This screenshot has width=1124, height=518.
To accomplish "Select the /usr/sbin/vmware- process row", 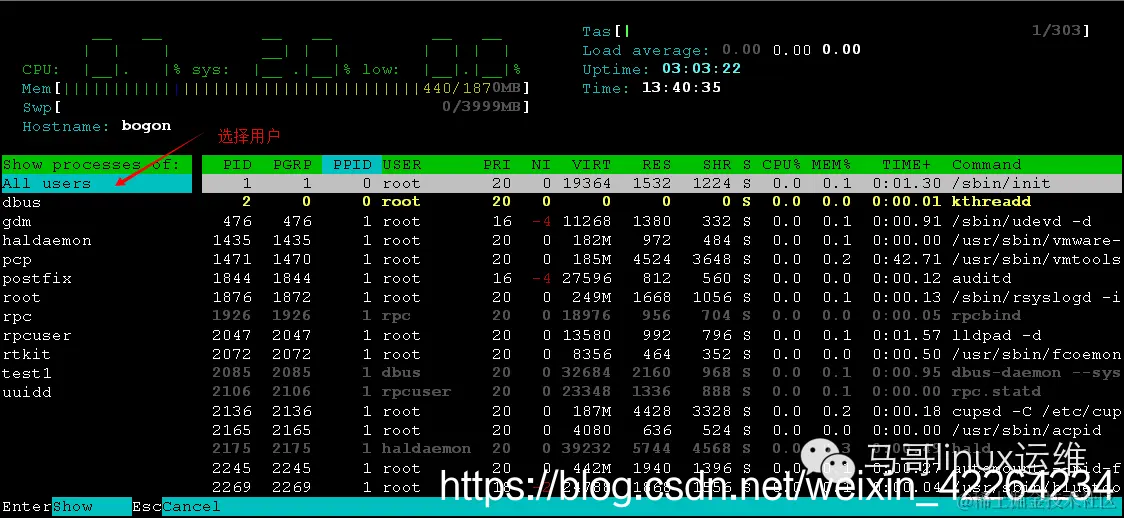I will pyautogui.click(x=663, y=241).
